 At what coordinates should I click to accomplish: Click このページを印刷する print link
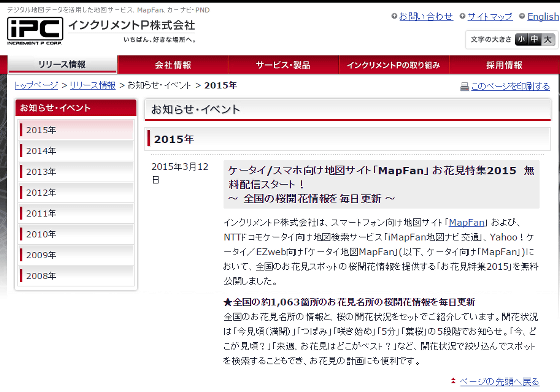(510, 86)
